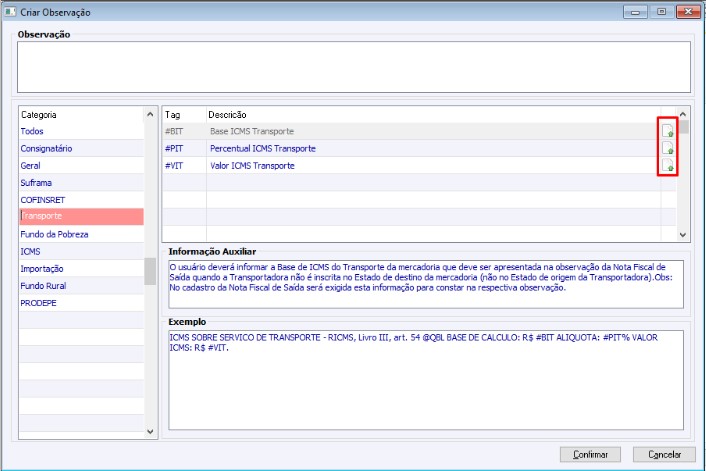Image resolution: width=706 pixels, height=471 pixels.
Task: Select the Consignatário category
Action: coord(81,148)
